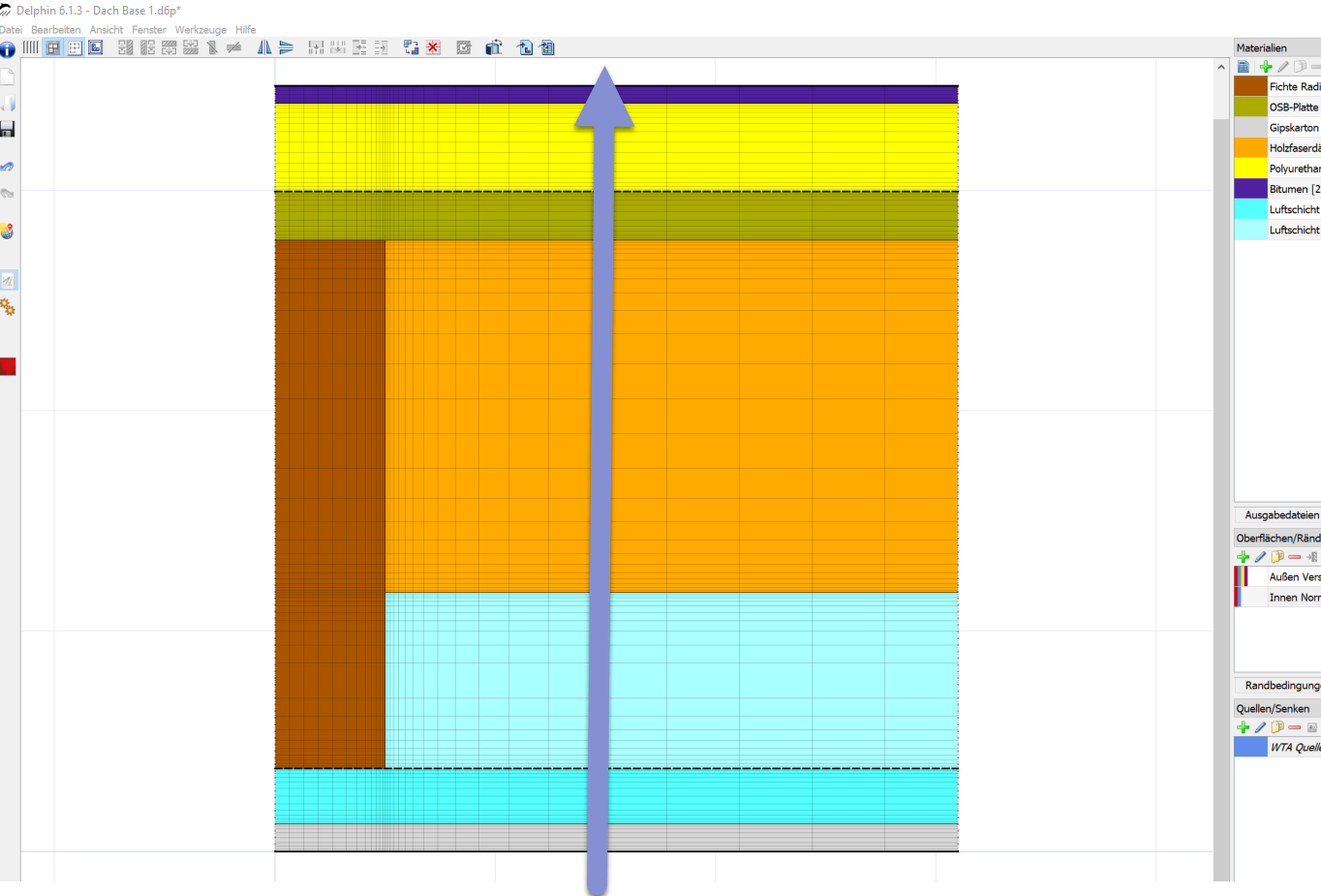This screenshot has width=1321, height=896.
Task: Open the Ansicht menu
Action: coord(107,30)
